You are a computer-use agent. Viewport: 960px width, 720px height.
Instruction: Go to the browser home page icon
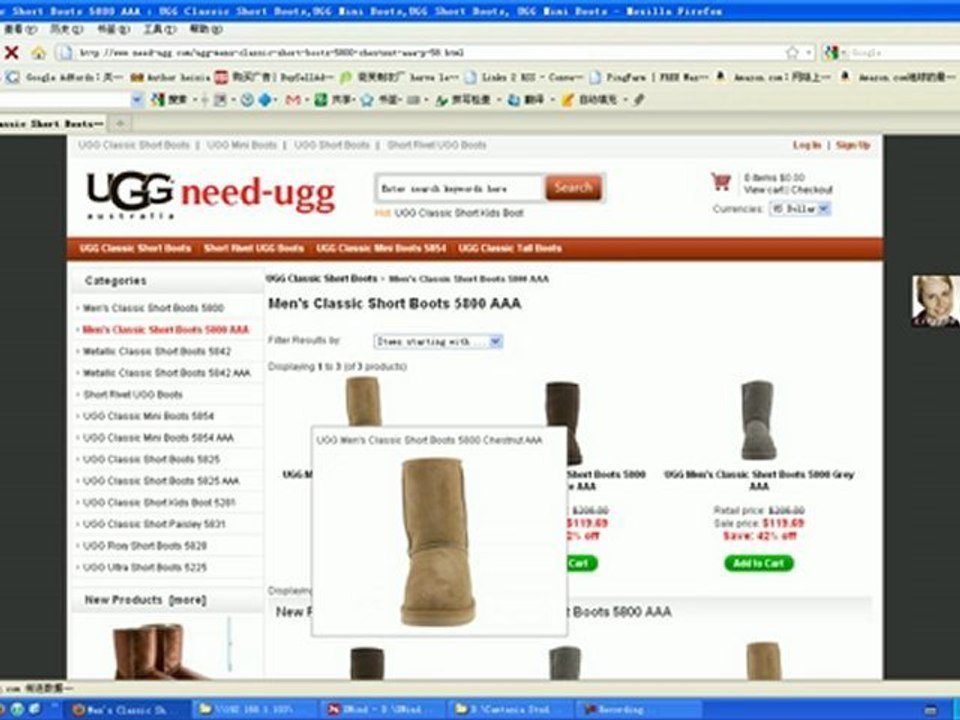click(x=39, y=53)
